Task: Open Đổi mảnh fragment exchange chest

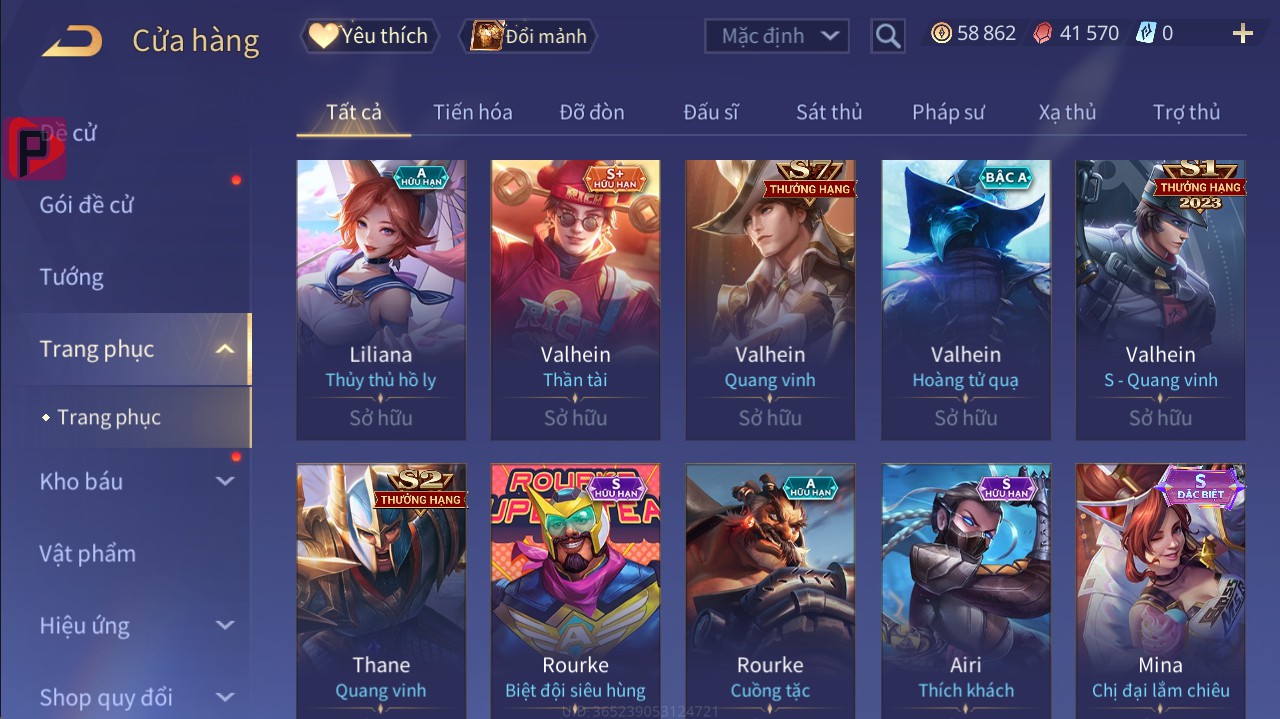Action: coord(528,36)
